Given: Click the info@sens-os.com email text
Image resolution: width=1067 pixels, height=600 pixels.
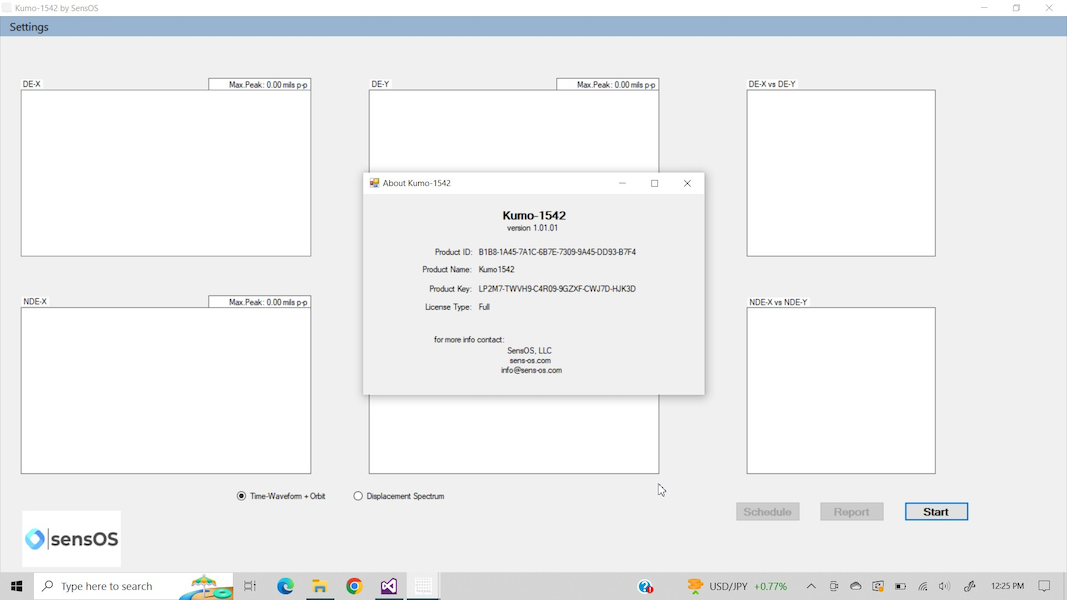Looking at the screenshot, I should [x=531, y=370].
